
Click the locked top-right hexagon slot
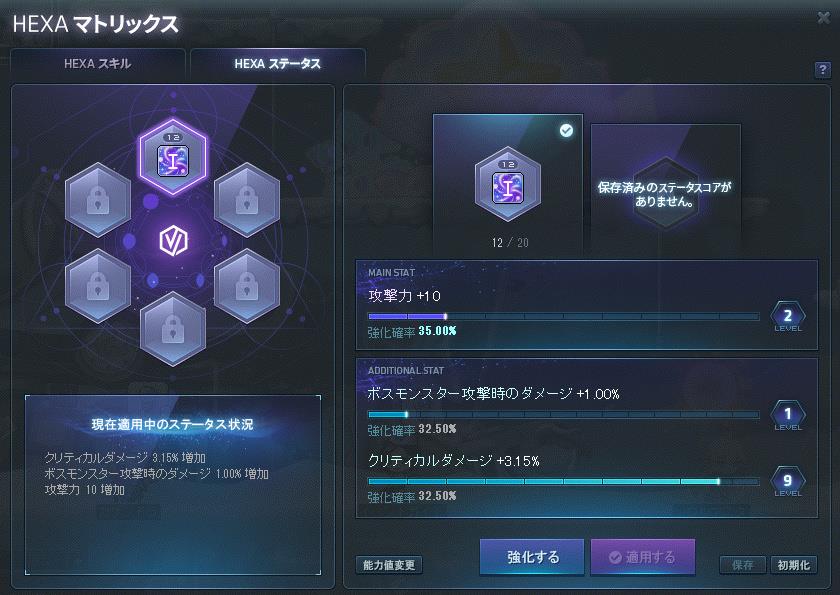pos(247,200)
